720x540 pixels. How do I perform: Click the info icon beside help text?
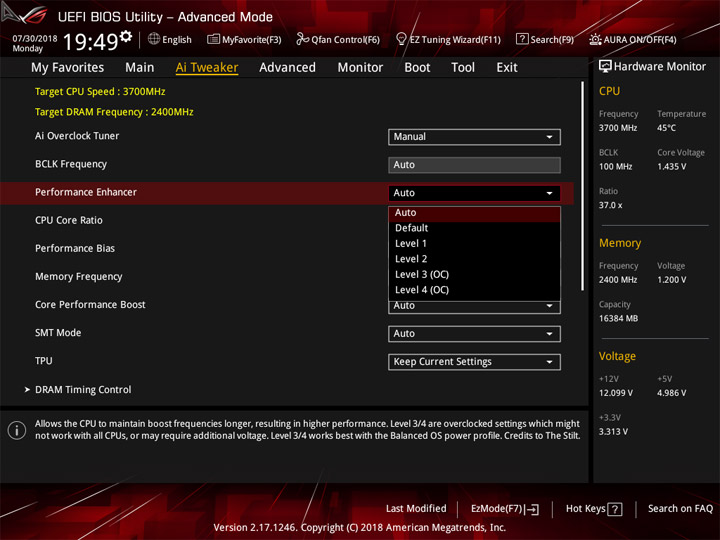[x=17, y=430]
